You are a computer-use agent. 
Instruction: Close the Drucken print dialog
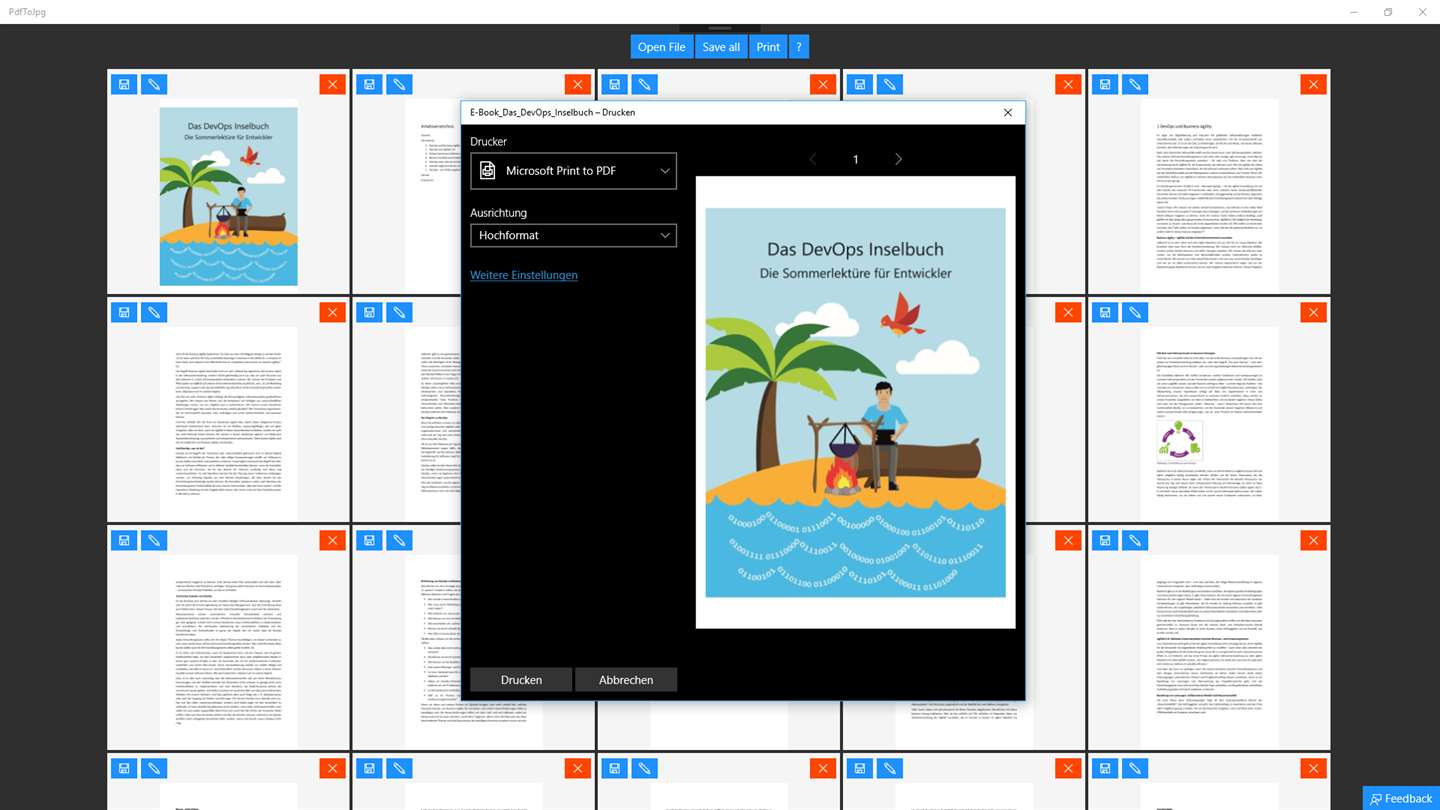pyautogui.click(x=1007, y=112)
